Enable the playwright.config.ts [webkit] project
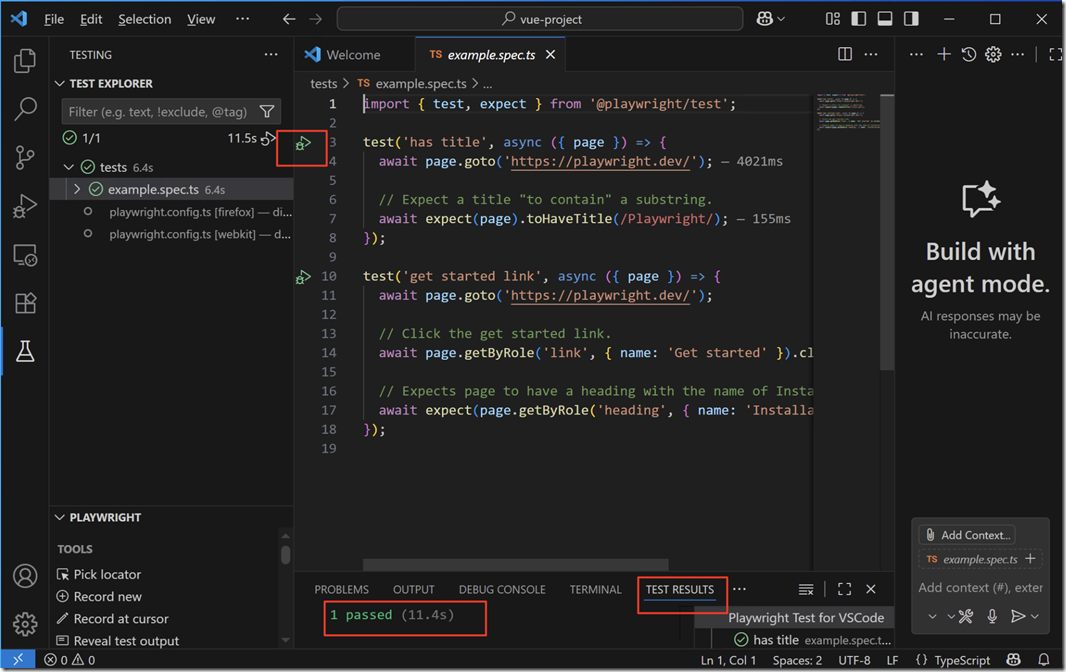This screenshot has height=672, width=1066. tap(88, 233)
